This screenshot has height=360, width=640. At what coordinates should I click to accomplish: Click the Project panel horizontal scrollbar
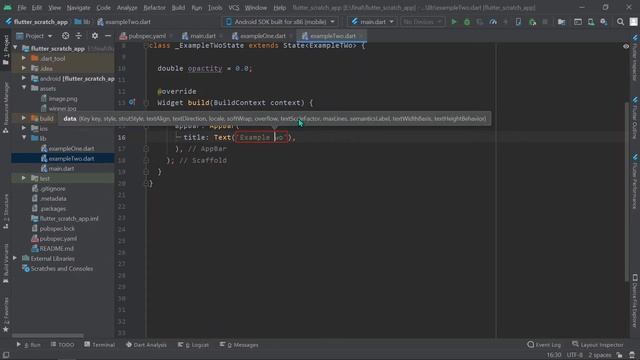[x=48, y=336]
